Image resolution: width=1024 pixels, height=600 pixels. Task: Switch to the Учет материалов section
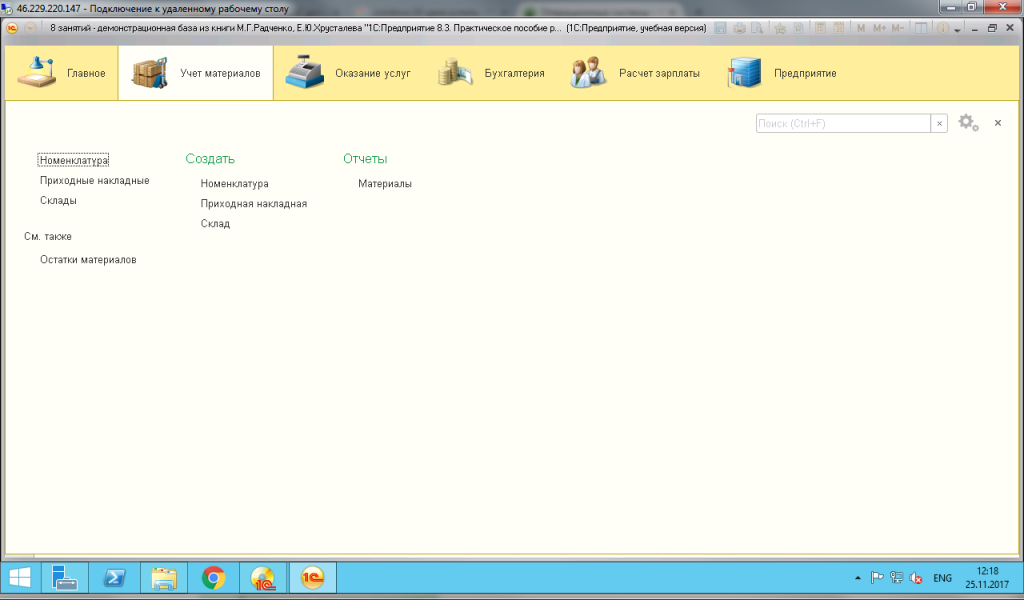(x=196, y=73)
